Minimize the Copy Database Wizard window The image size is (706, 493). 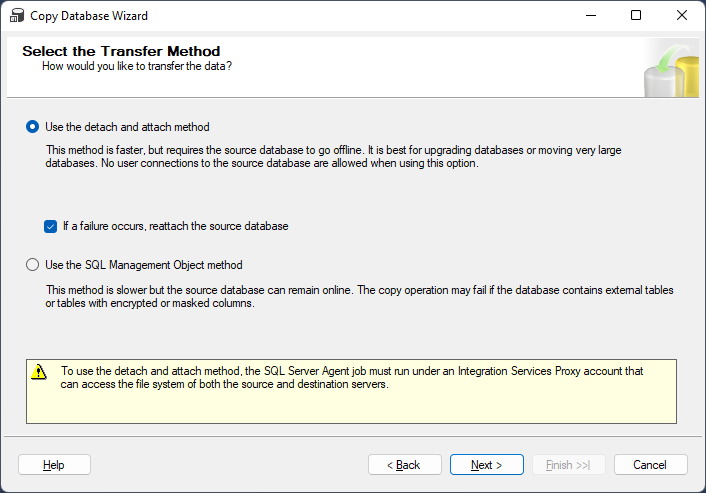coord(590,16)
